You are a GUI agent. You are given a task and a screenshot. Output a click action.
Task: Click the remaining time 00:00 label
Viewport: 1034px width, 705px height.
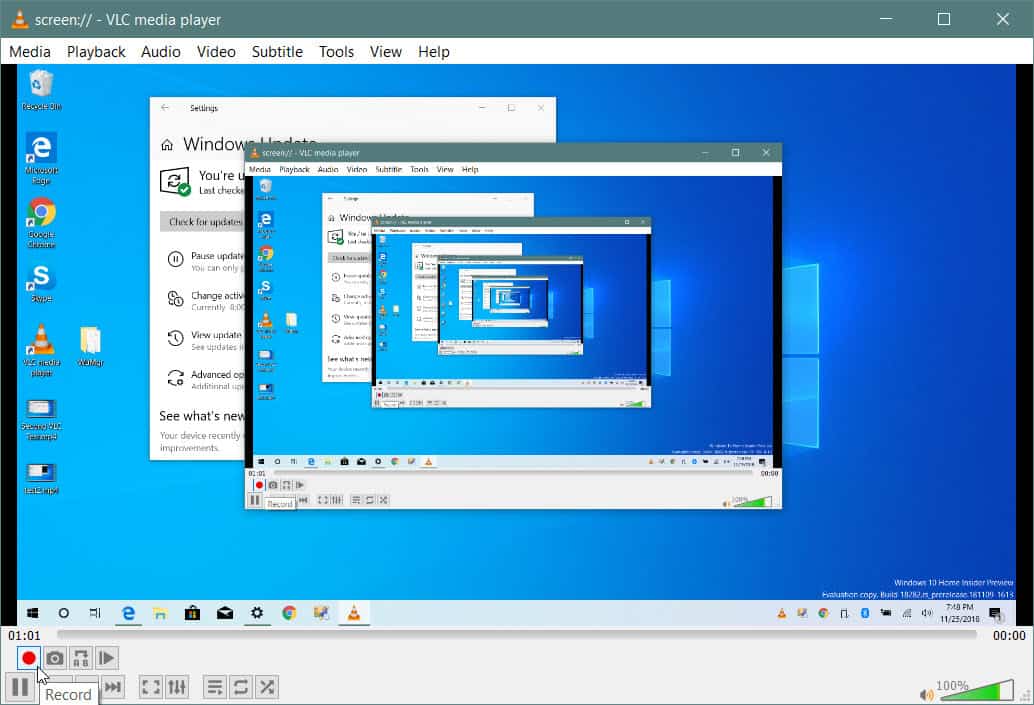[x=1009, y=635]
